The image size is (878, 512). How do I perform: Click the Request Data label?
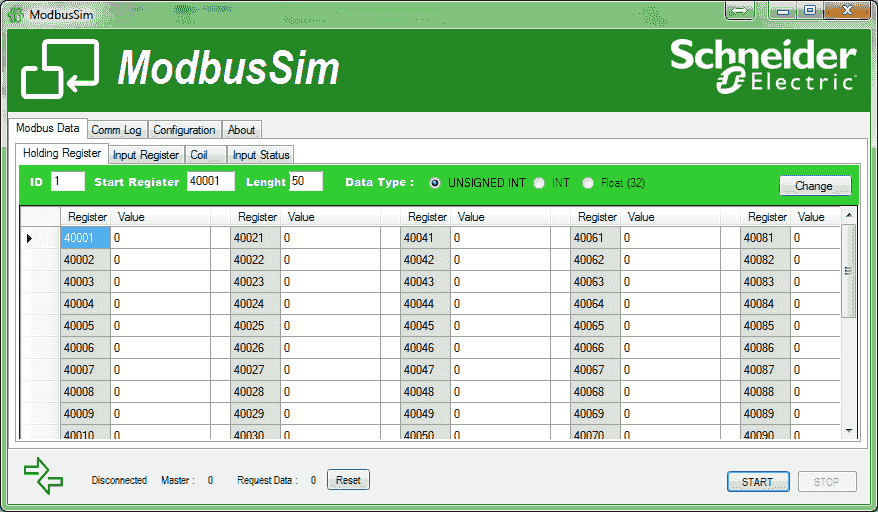pyautogui.click(x=268, y=480)
